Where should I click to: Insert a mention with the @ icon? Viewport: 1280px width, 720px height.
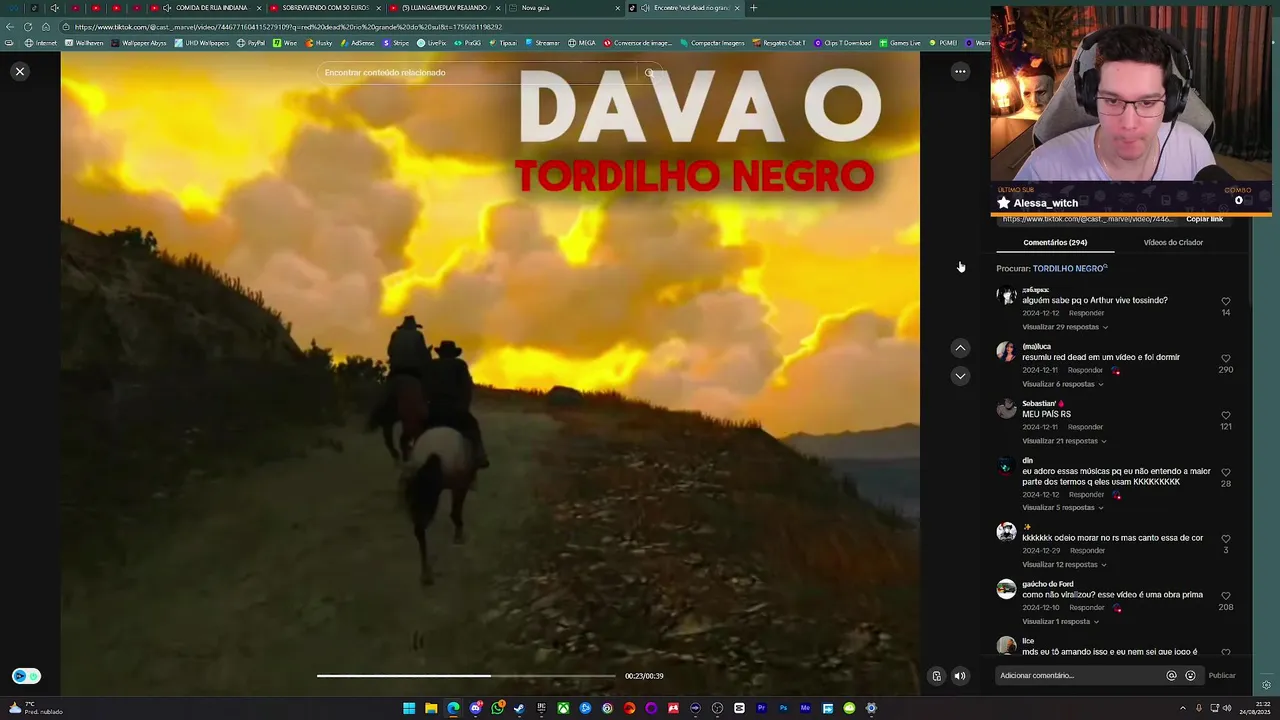tap(1172, 675)
